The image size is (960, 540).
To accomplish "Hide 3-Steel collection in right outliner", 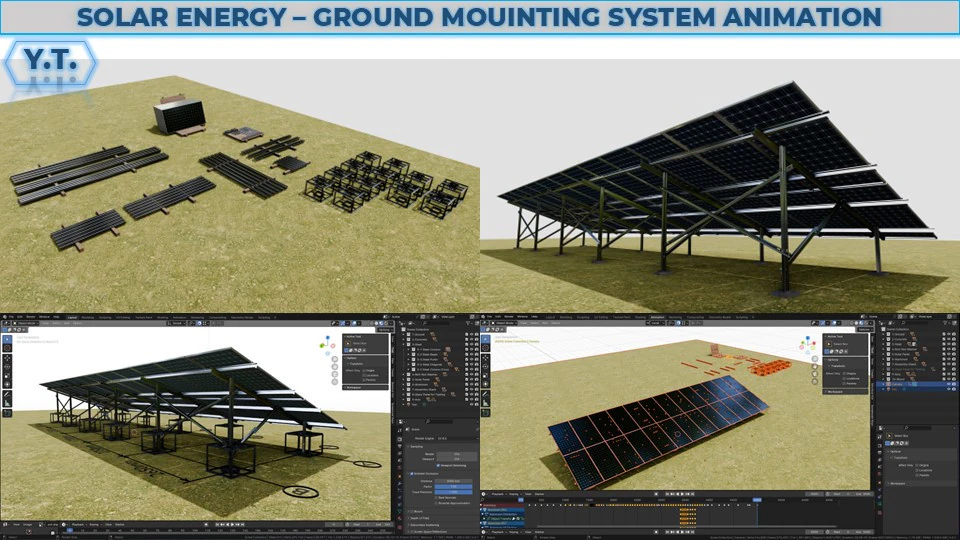I will coord(948,344).
